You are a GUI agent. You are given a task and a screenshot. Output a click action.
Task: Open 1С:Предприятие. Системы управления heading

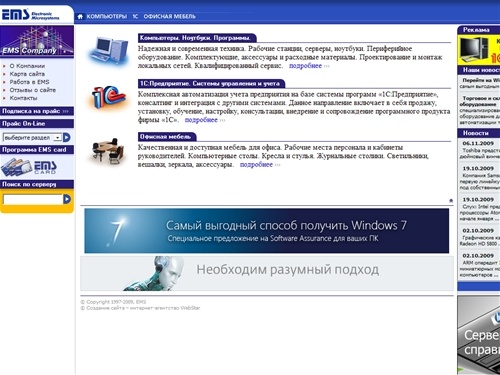pyautogui.click(x=211, y=83)
